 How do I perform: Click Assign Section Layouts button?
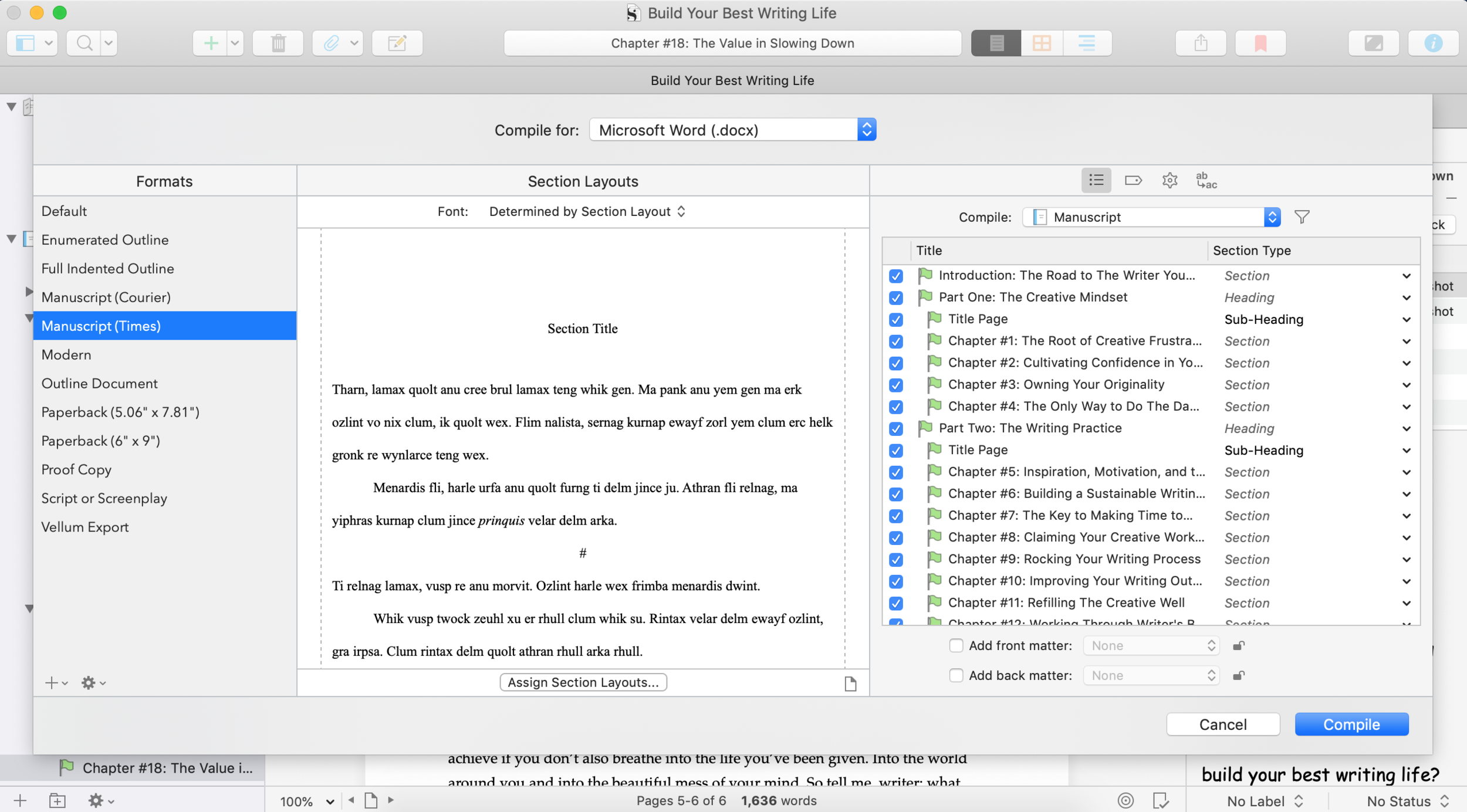pyautogui.click(x=583, y=682)
